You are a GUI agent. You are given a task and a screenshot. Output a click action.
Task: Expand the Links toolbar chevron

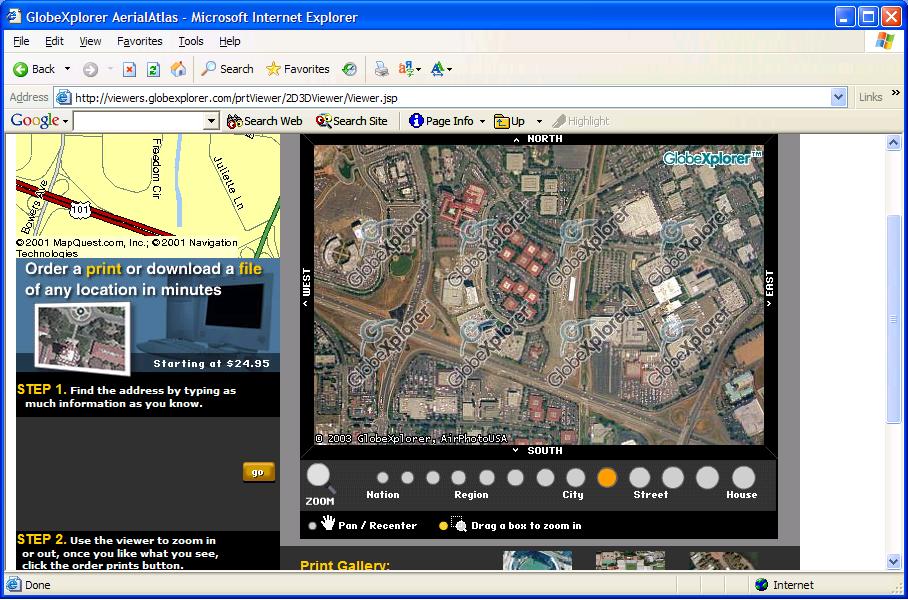pos(896,93)
